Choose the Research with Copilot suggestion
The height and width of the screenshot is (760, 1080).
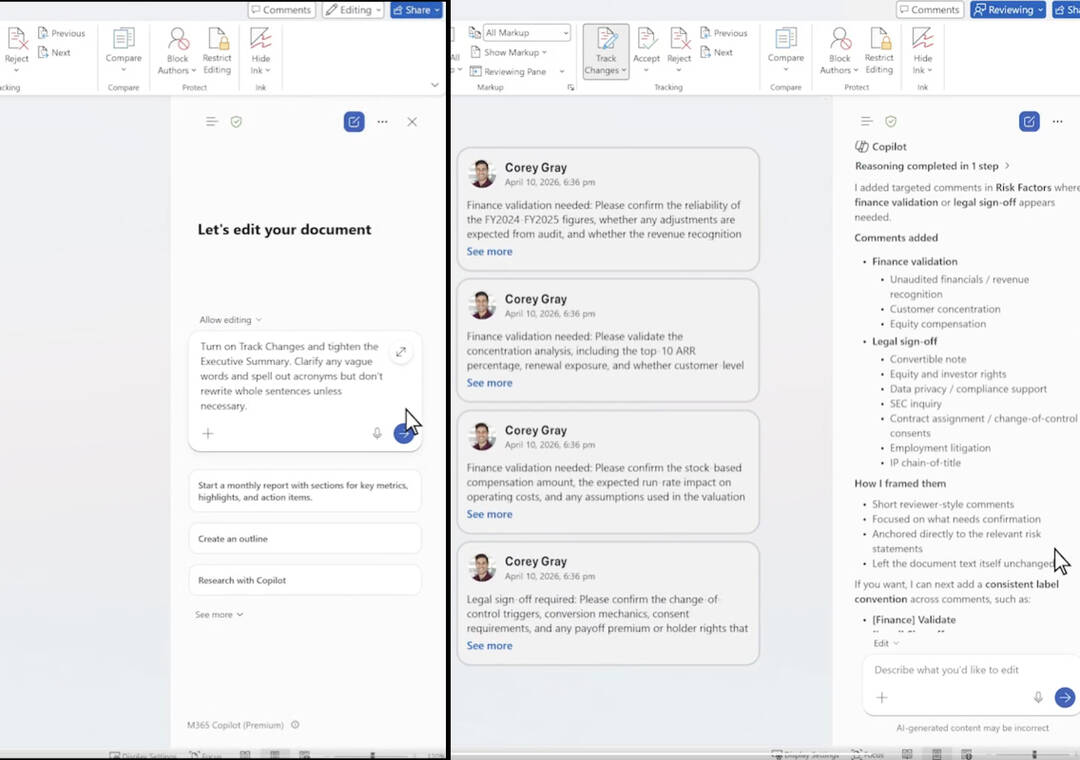304,580
